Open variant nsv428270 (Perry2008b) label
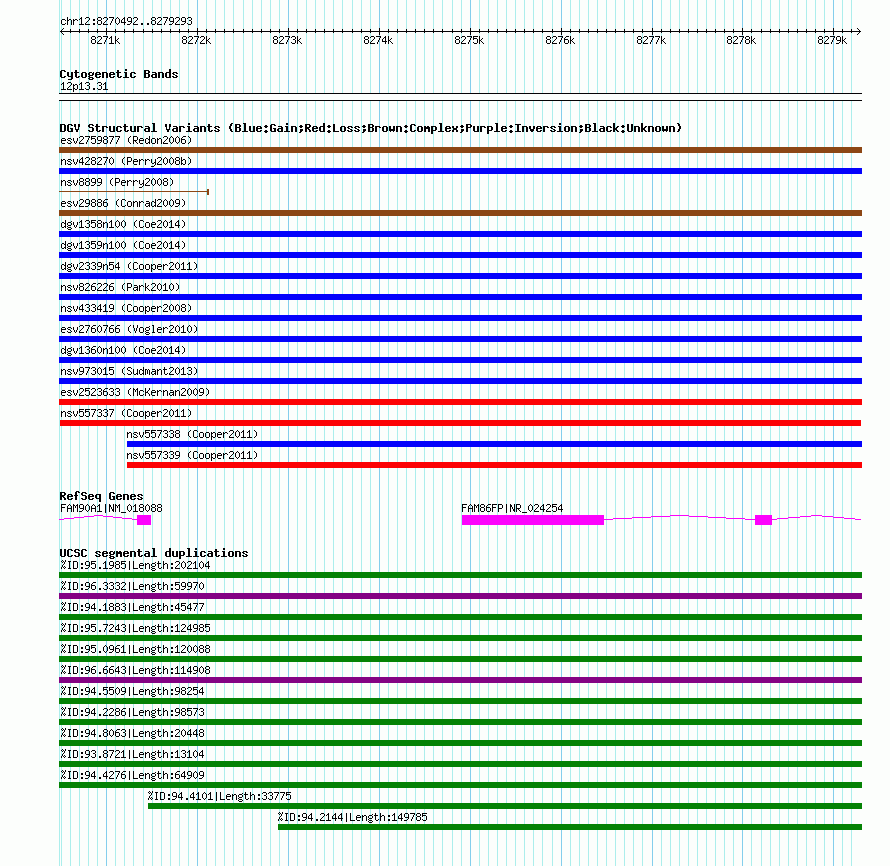This screenshot has width=890, height=866. pyautogui.click(x=126, y=161)
